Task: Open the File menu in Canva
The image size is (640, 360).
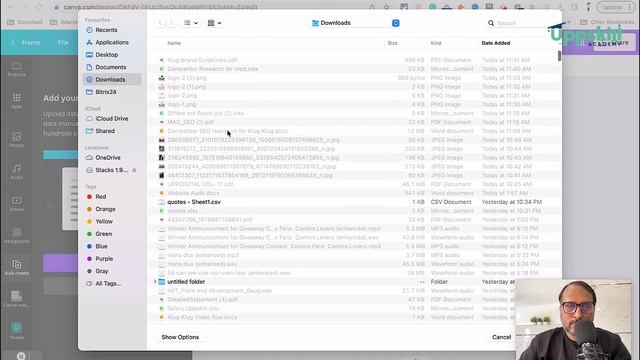Action: click(x=63, y=42)
